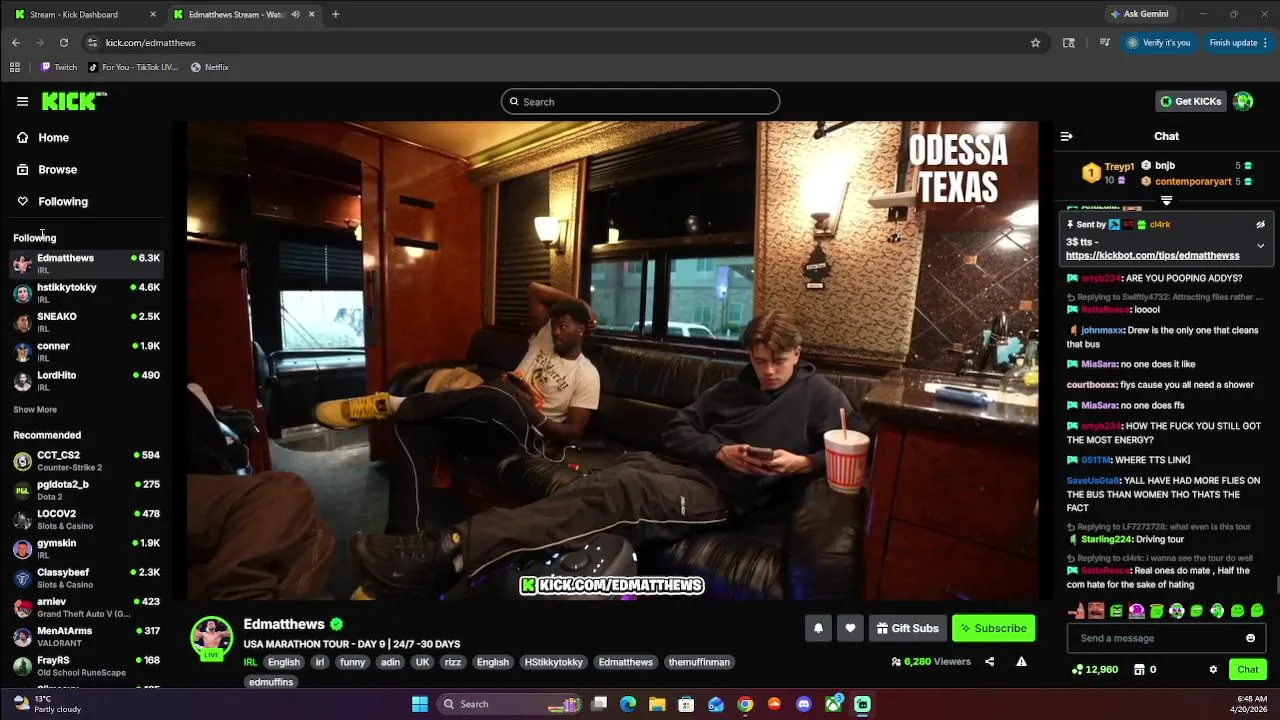Viewport: 1280px width, 720px height.
Task: Open the Kick user avatar menu
Action: coord(1243,101)
